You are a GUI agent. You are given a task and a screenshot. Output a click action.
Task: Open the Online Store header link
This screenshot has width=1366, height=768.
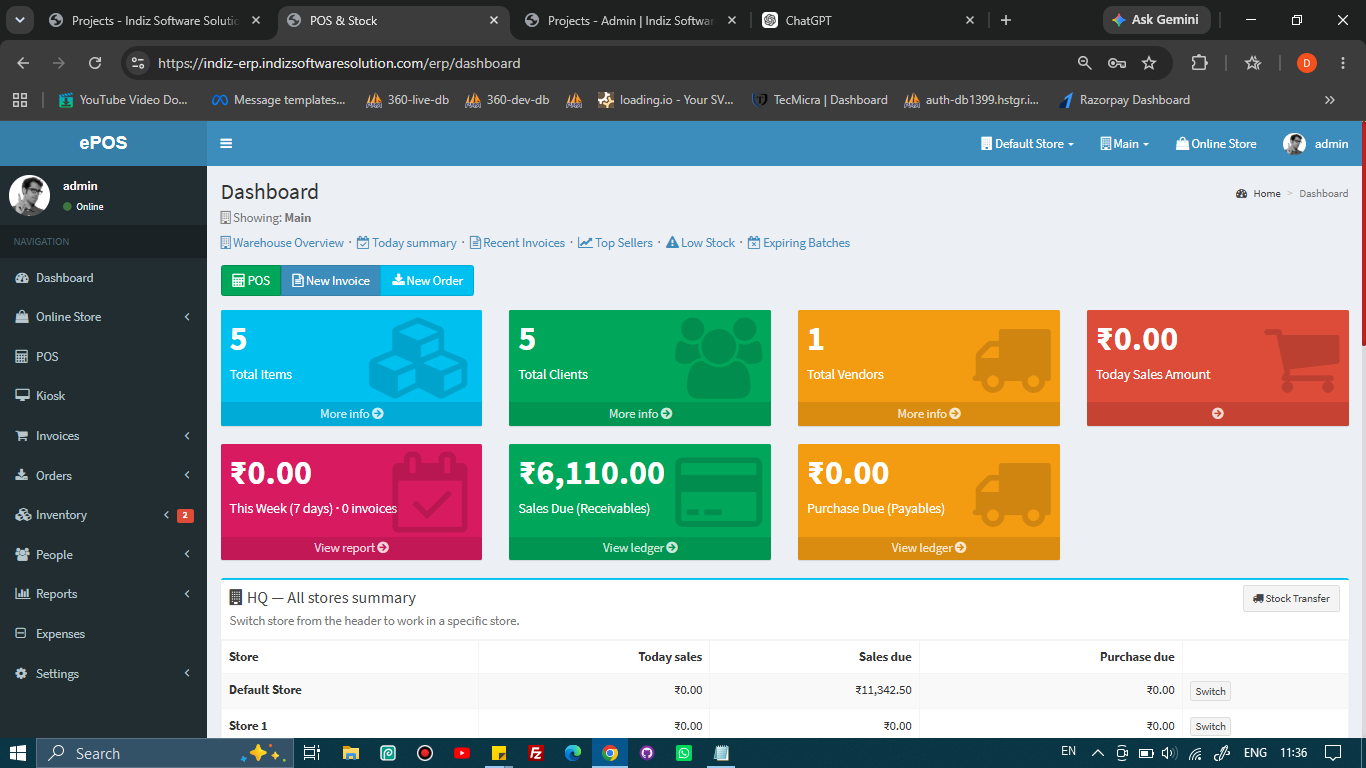coord(1216,143)
